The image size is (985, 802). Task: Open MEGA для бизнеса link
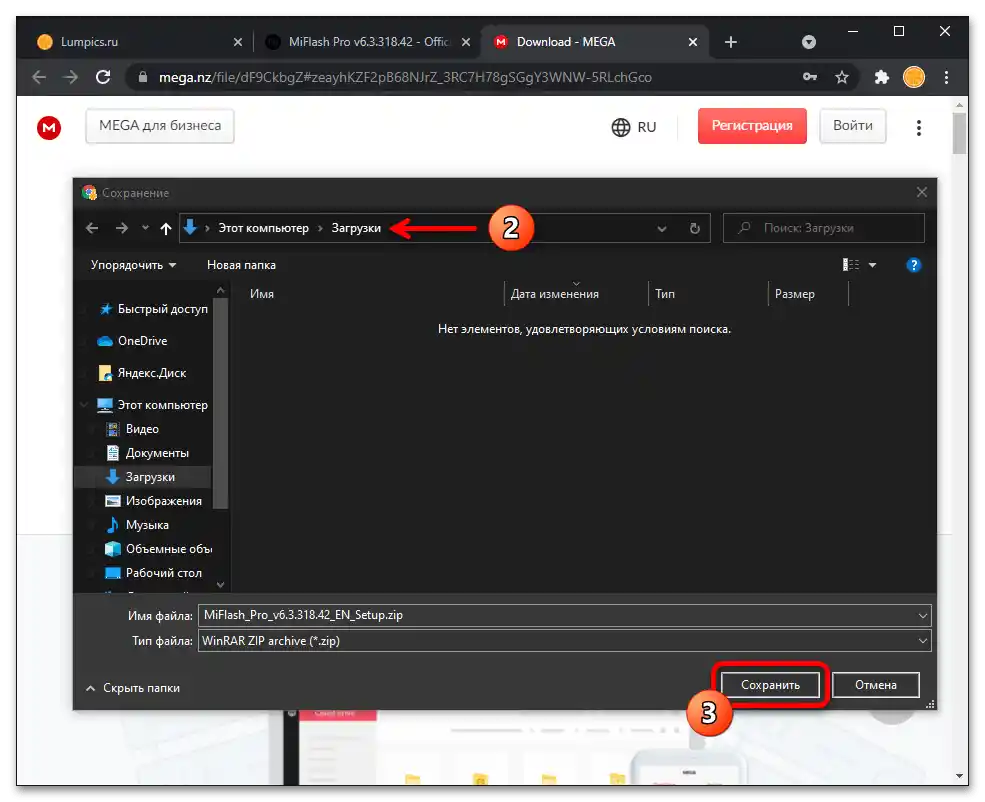point(160,126)
